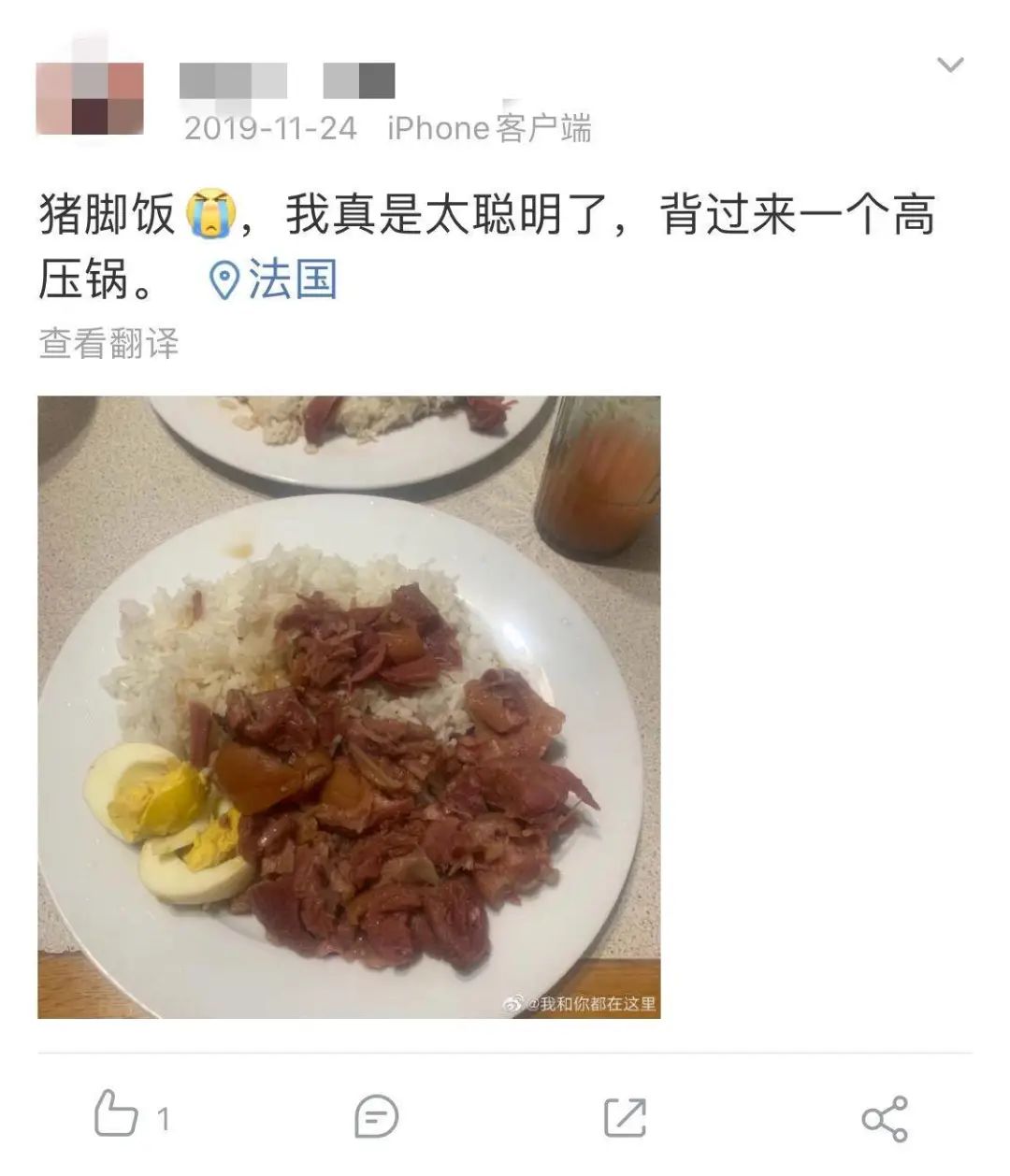Click the Weibo logo in photo watermark
This screenshot has height=1176, width=1010.
point(512,1004)
